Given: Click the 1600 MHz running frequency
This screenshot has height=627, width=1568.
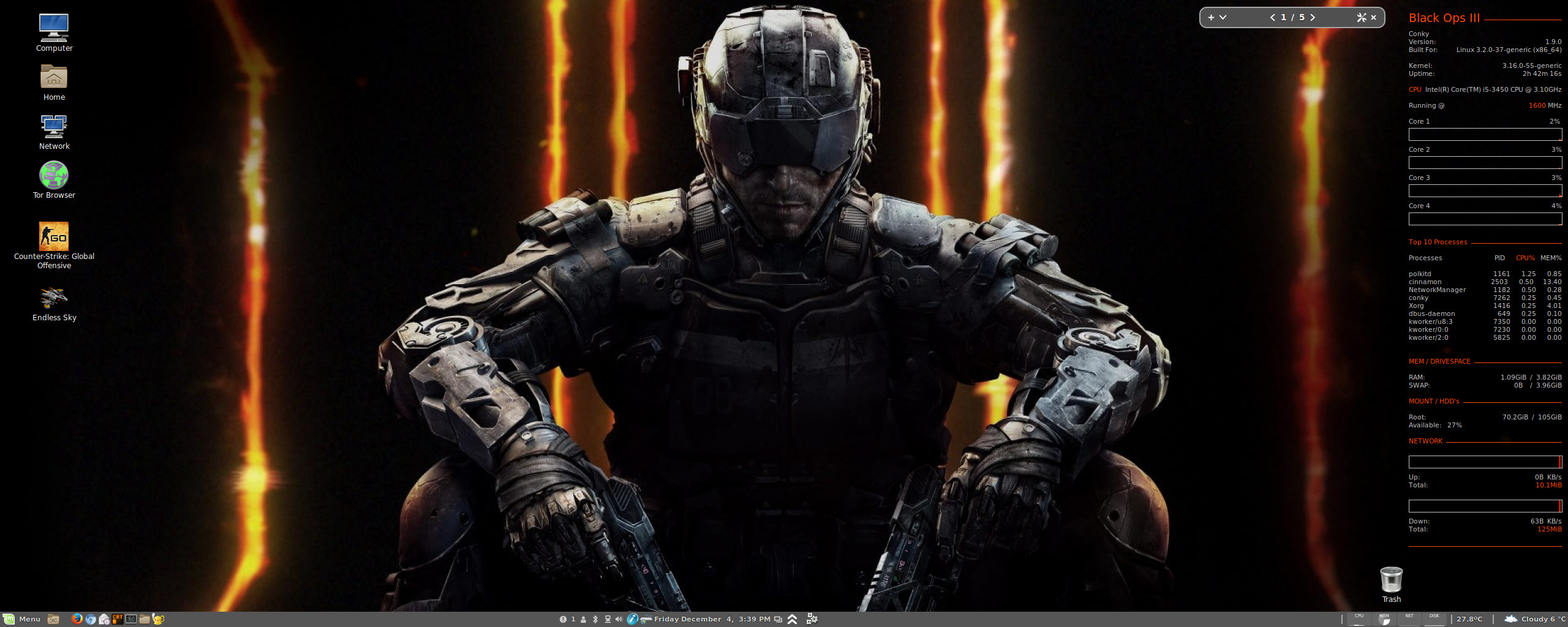Looking at the screenshot, I should pyautogui.click(x=1545, y=105).
